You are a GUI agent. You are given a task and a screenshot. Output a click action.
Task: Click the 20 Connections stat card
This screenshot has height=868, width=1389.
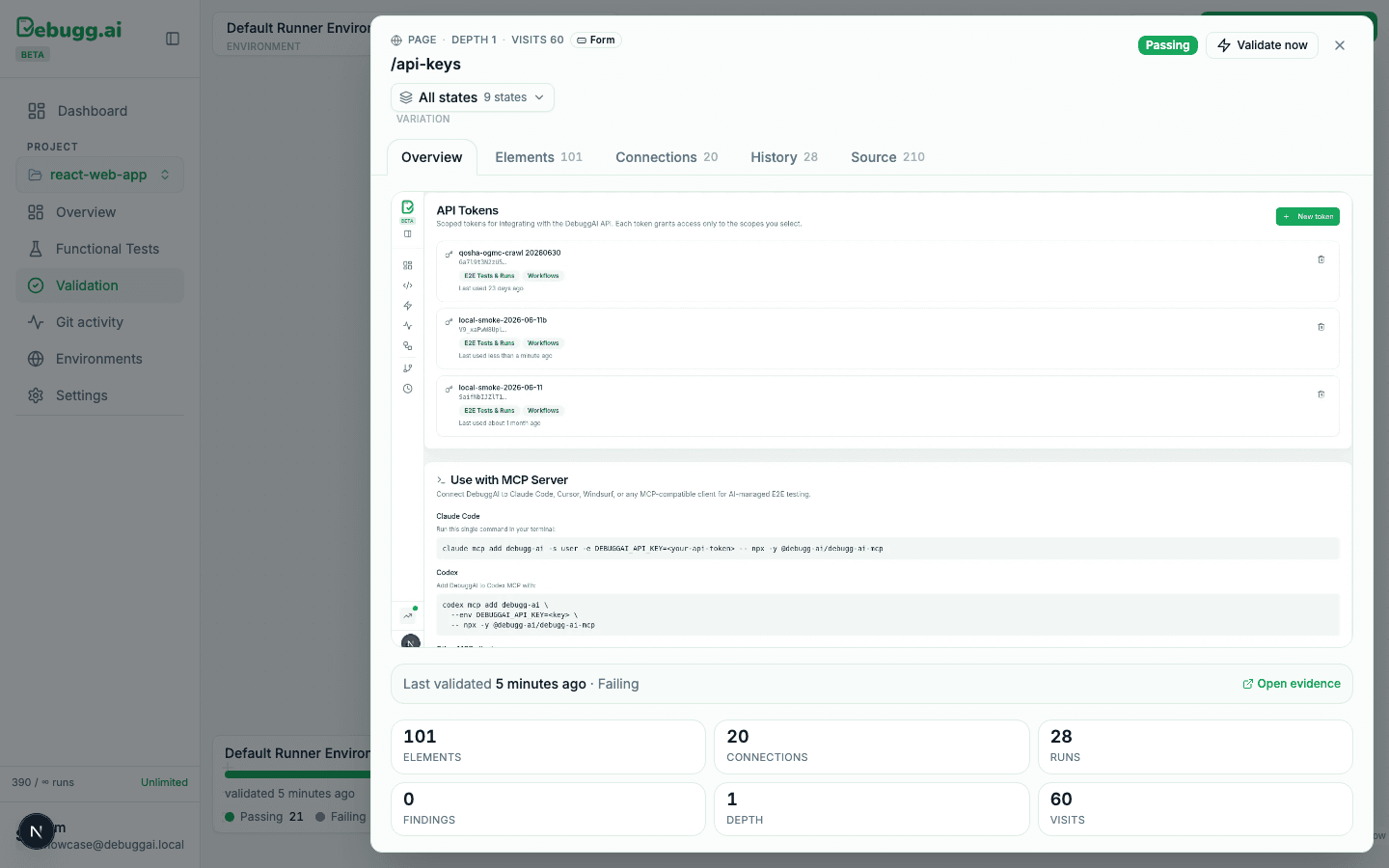click(x=872, y=746)
